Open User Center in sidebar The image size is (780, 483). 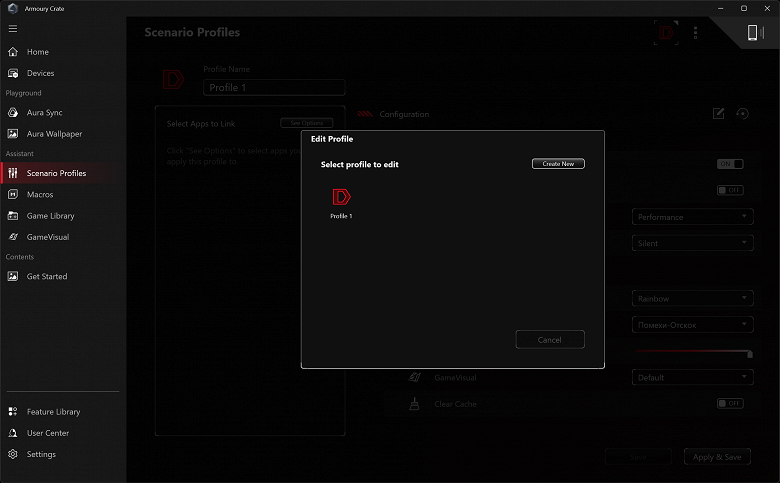48,433
